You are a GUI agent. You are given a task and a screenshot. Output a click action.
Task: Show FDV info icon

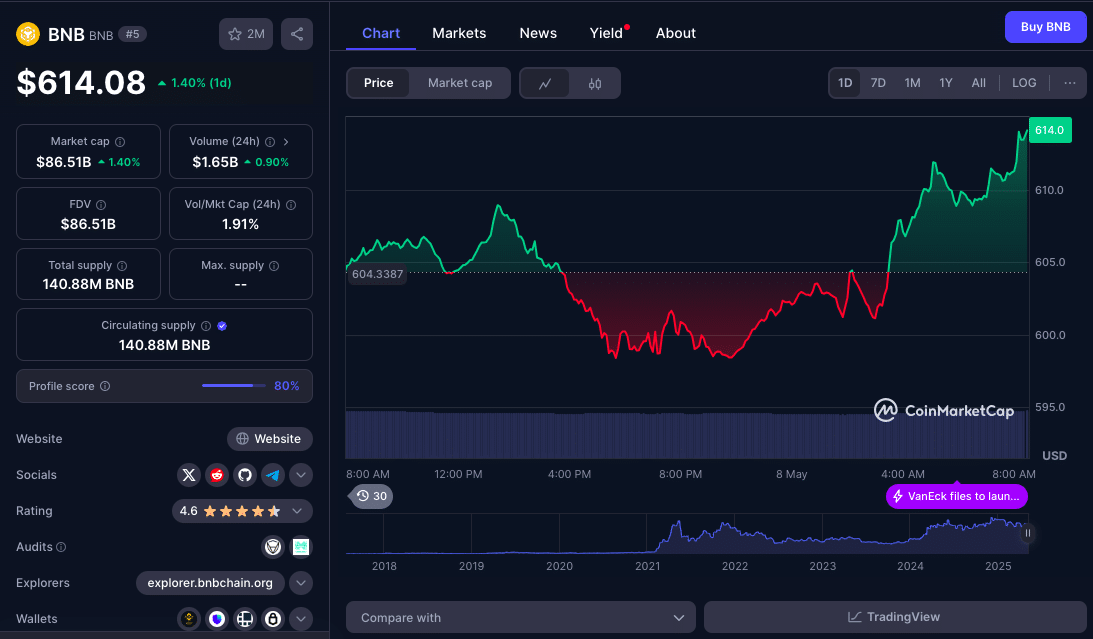click(101, 205)
